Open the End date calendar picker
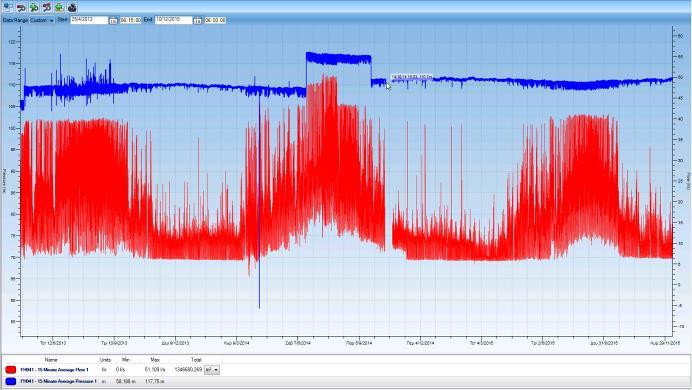This screenshot has height=390, width=692. click(x=197, y=20)
